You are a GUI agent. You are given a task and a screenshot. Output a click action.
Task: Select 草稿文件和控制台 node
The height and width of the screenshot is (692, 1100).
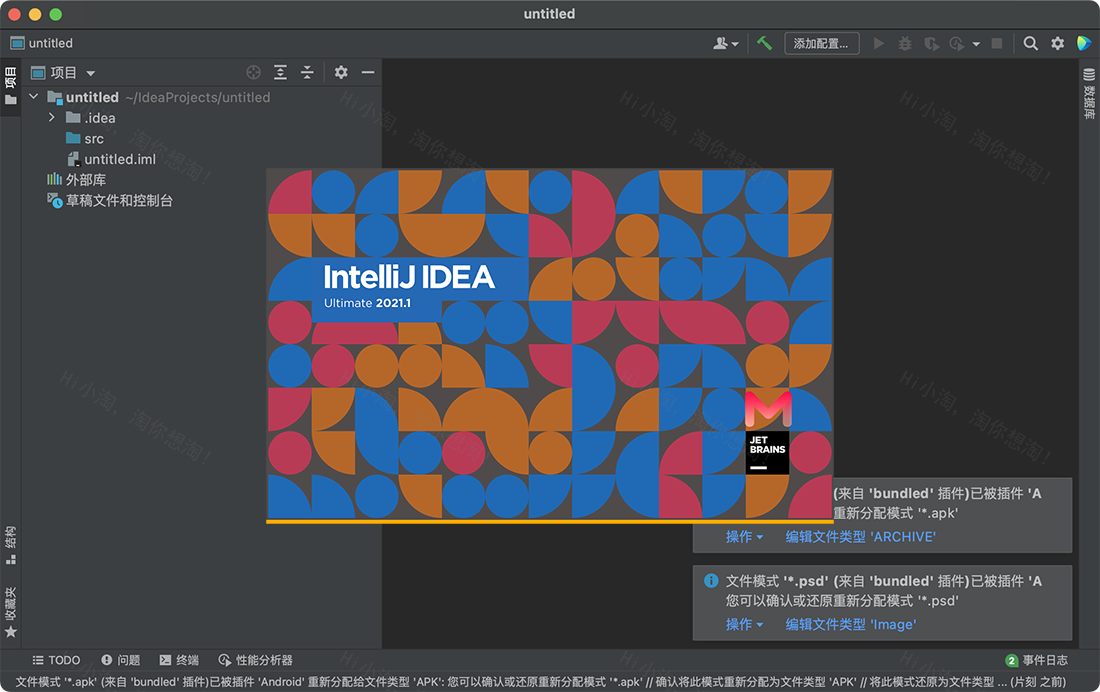(x=109, y=201)
